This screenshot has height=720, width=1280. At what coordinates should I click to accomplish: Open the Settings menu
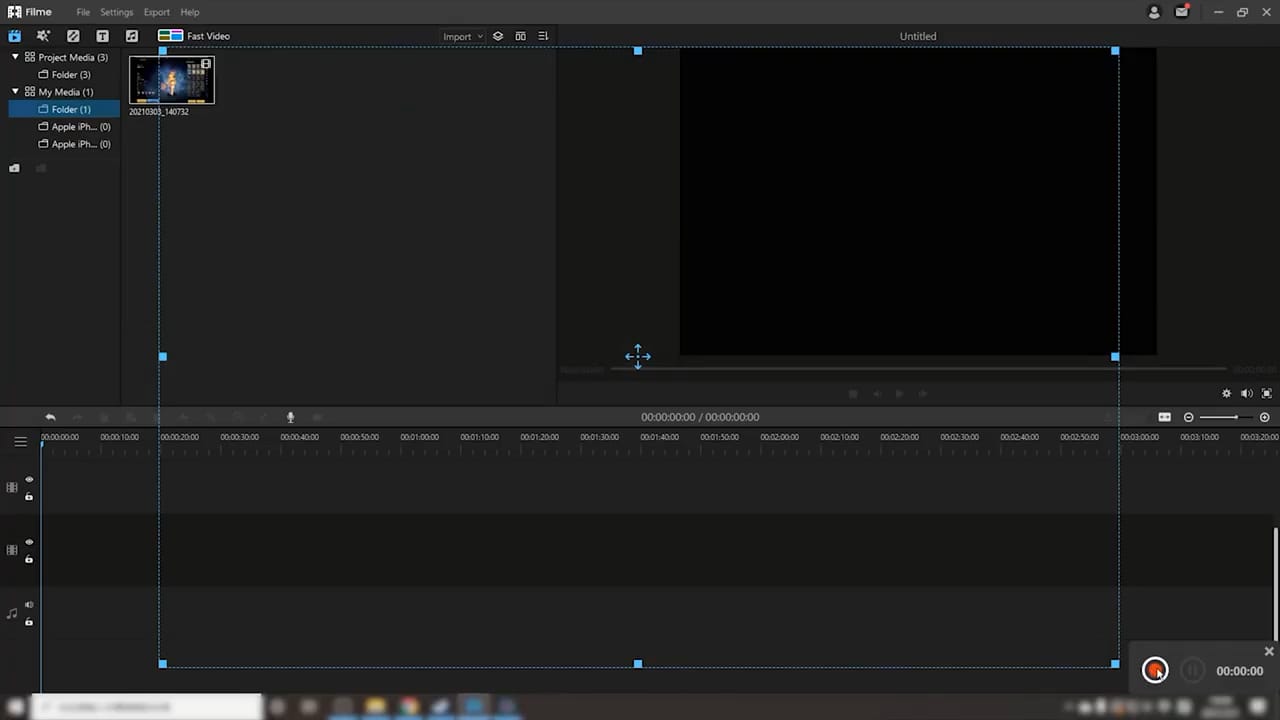(x=116, y=12)
